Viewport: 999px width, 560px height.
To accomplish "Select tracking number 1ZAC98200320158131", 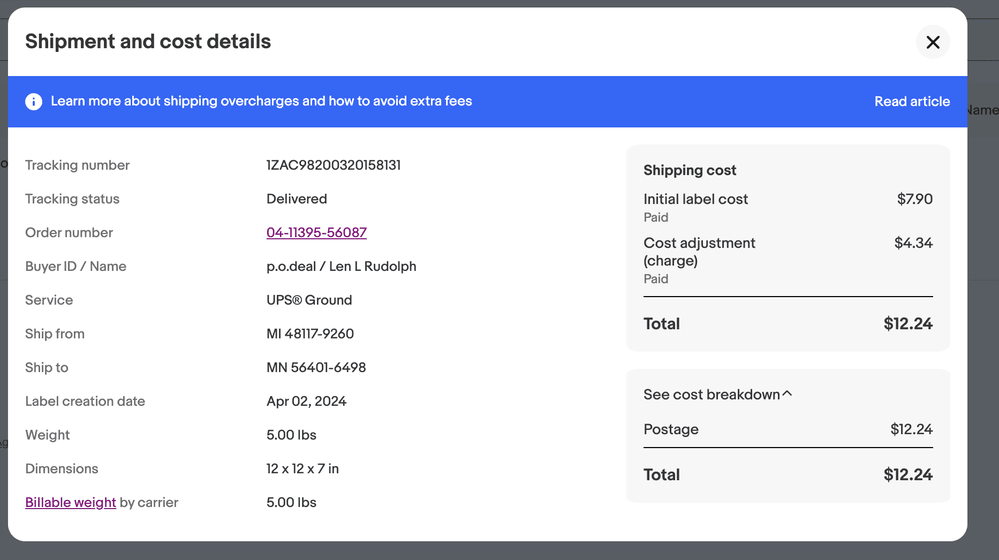I will [333, 165].
